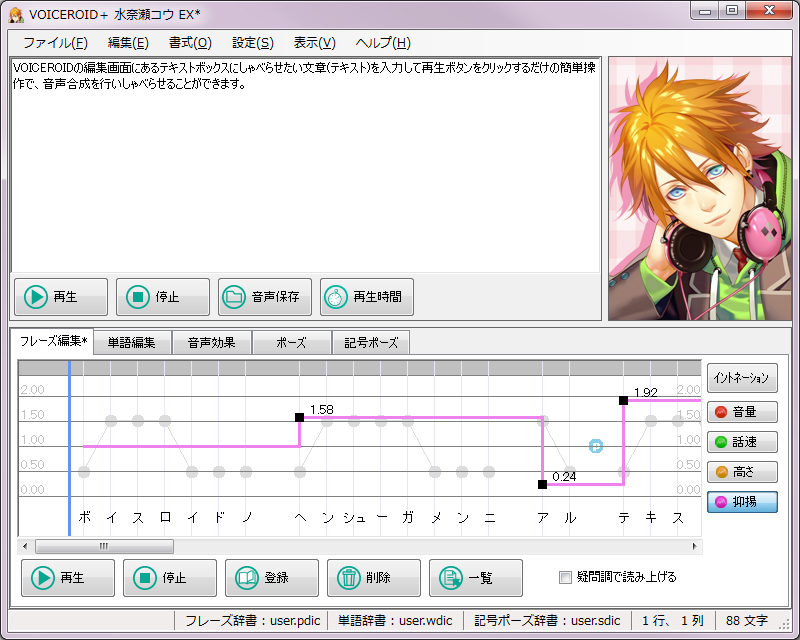Stop phrase playback with lower 停止 button

170,578
